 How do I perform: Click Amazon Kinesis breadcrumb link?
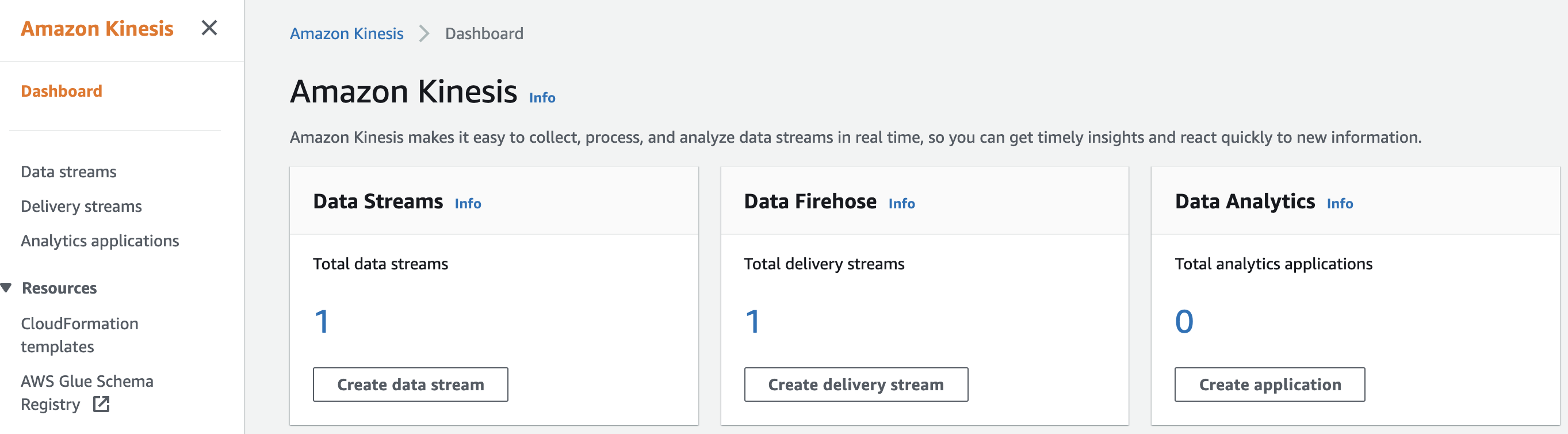(x=346, y=33)
